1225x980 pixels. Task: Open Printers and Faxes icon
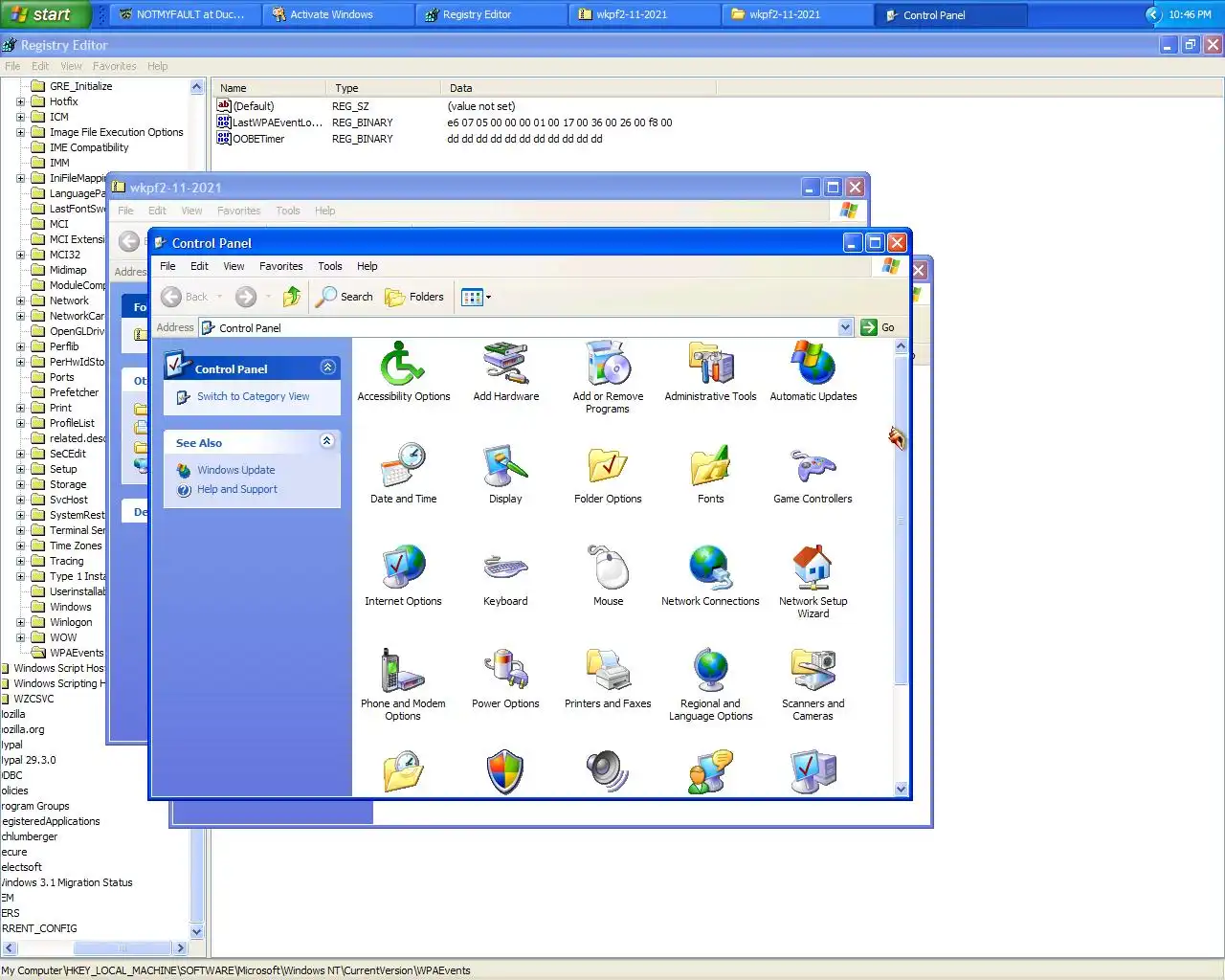(x=608, y=679)
